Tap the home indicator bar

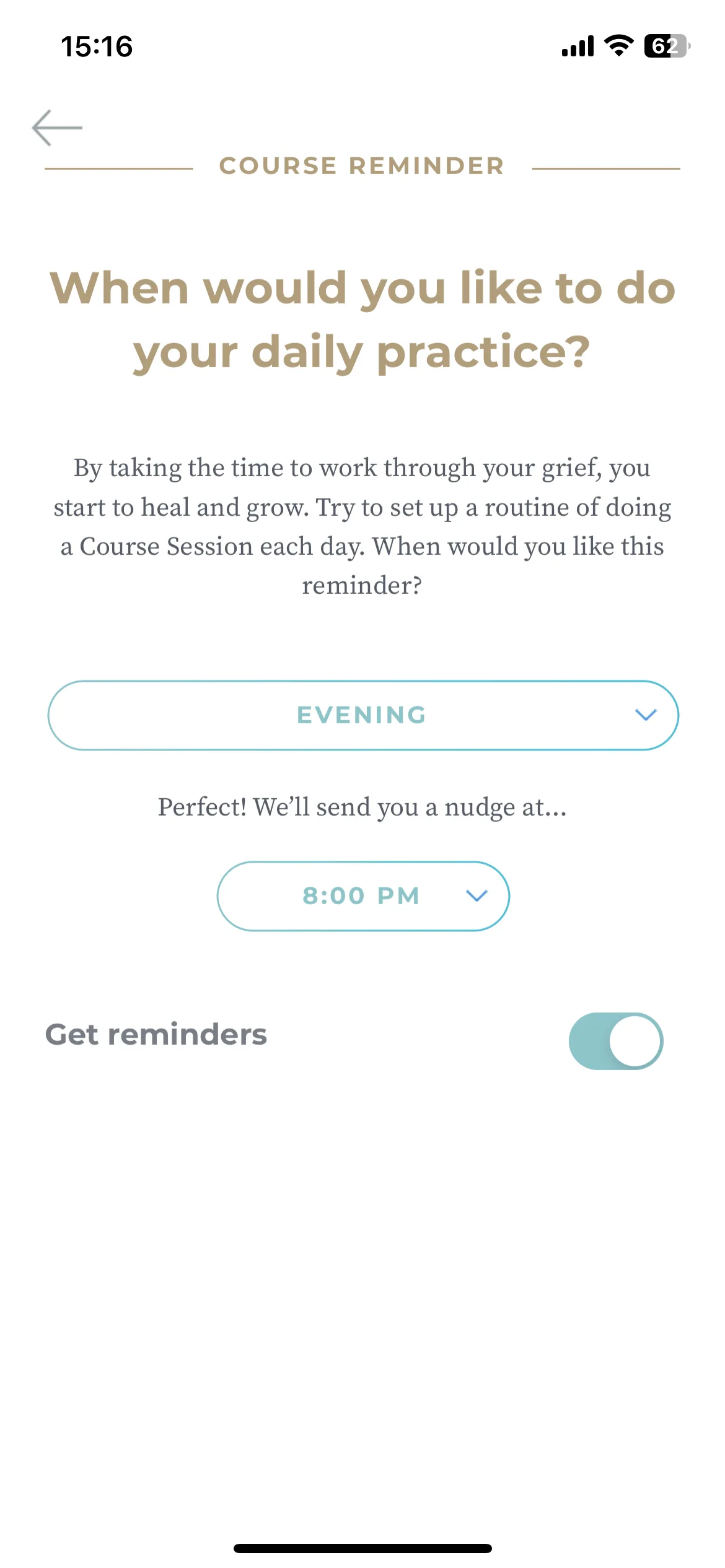[362, 1548]
